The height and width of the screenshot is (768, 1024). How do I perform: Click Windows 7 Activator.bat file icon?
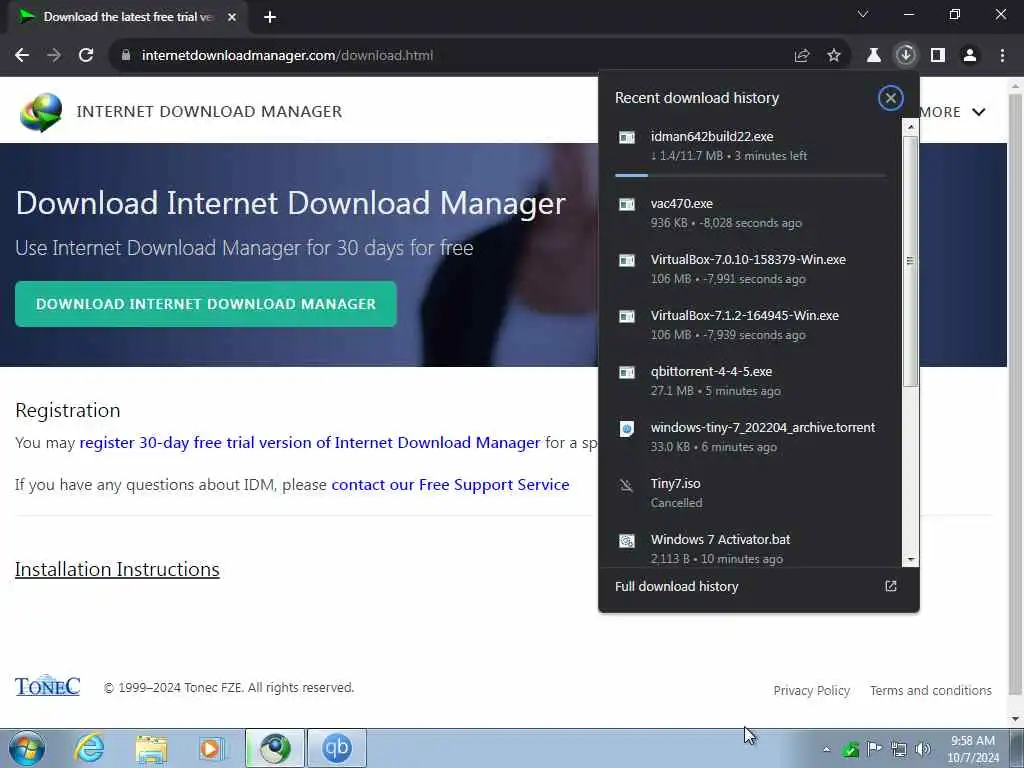pyautogui.click(x=626, y=541)
